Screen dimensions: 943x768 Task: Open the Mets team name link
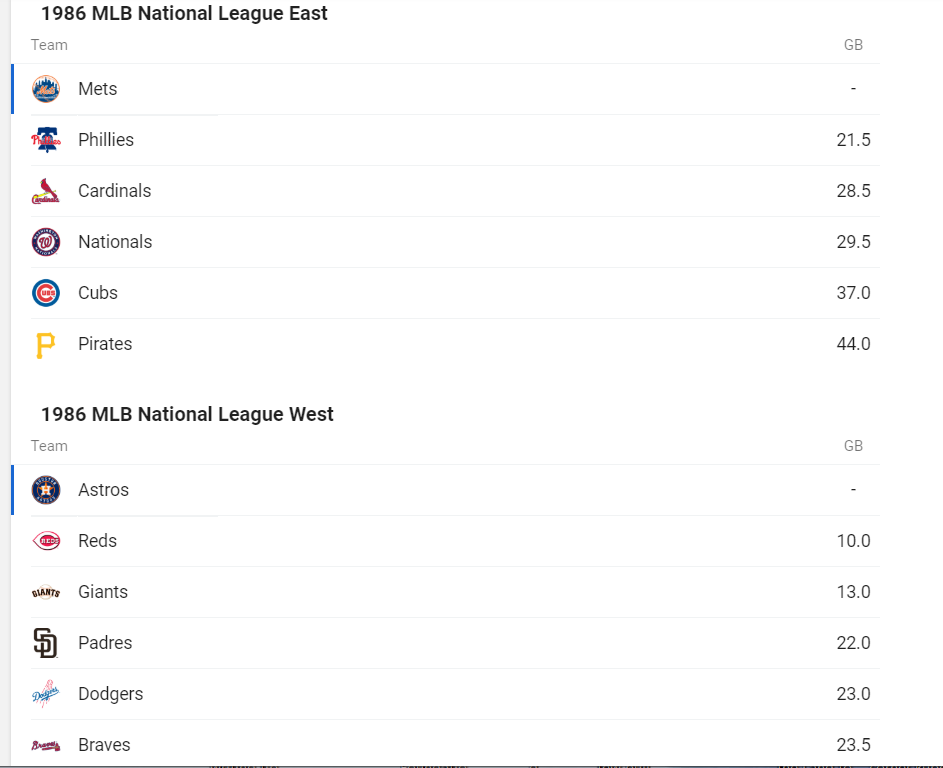(97, 89)
